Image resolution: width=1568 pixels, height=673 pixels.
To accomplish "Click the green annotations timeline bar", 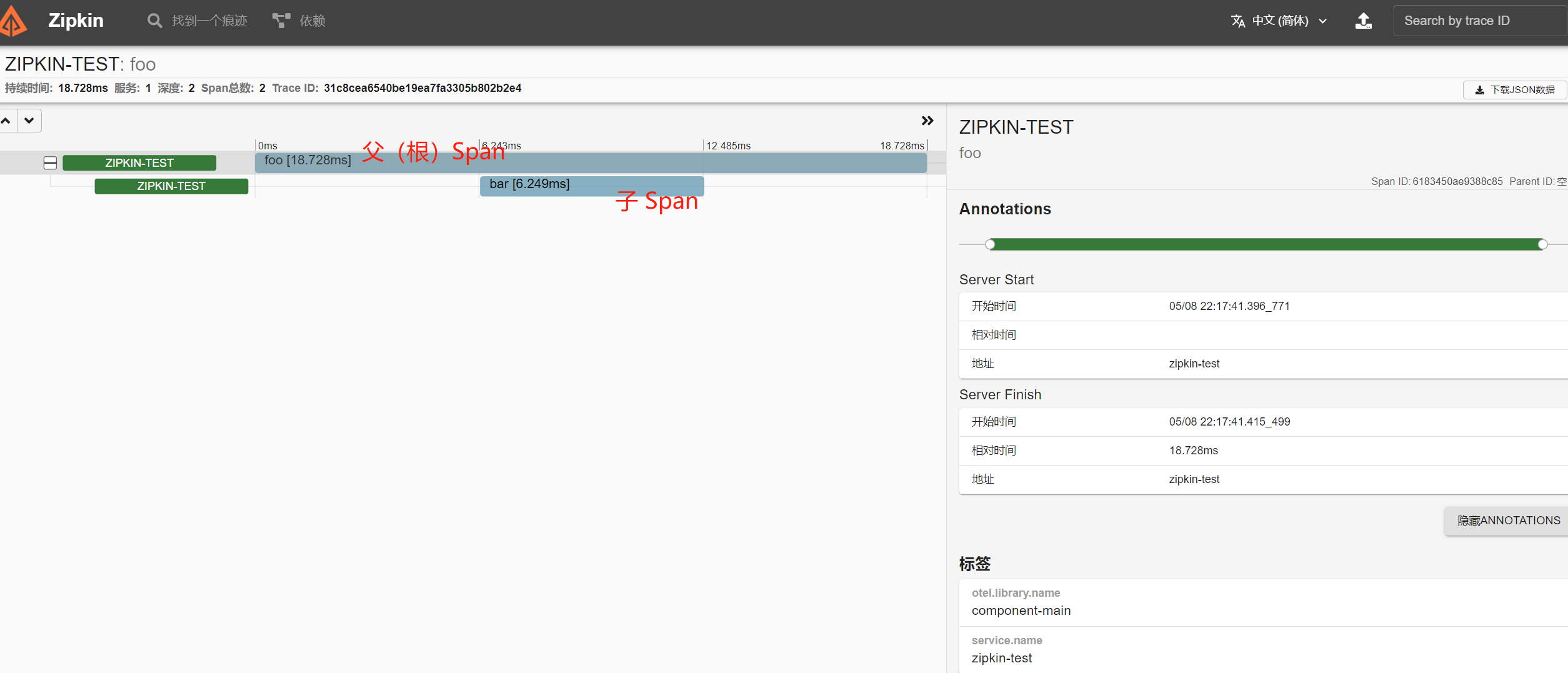I will coord(1266,244).
